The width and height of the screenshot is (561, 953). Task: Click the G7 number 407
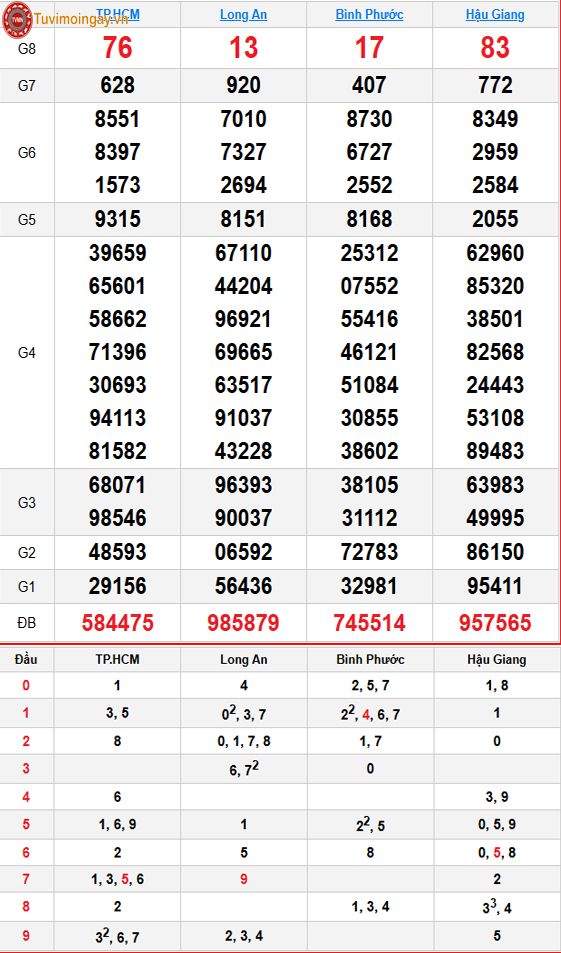(x=369, y=85)
